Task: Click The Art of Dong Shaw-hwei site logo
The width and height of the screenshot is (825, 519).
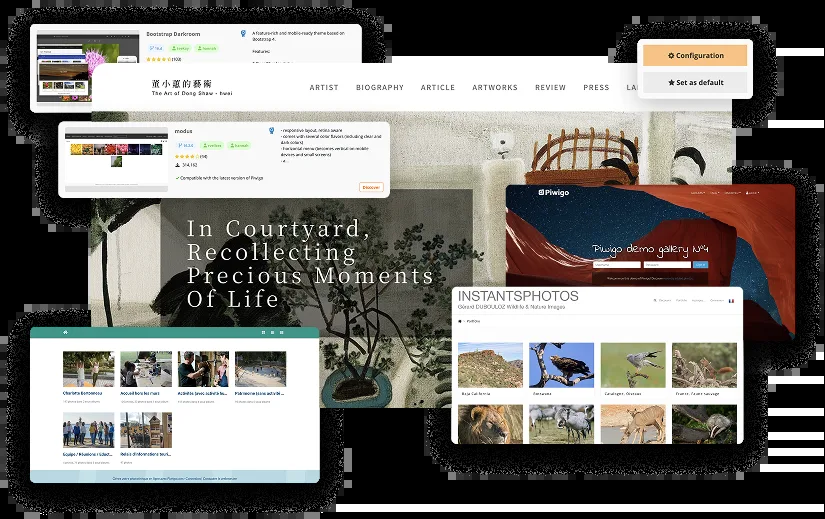Action: pyautogui.click(x=192, y=87)
